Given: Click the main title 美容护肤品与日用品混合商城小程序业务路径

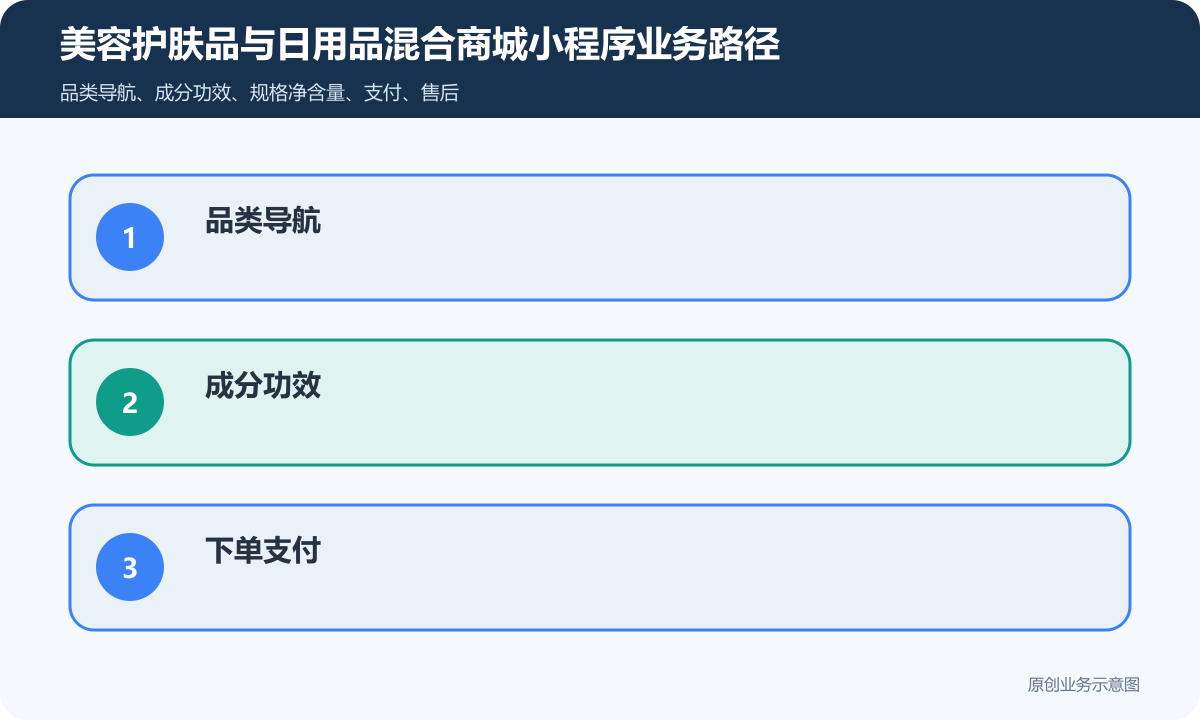Looking at the screenshot, I should point(420,45).
